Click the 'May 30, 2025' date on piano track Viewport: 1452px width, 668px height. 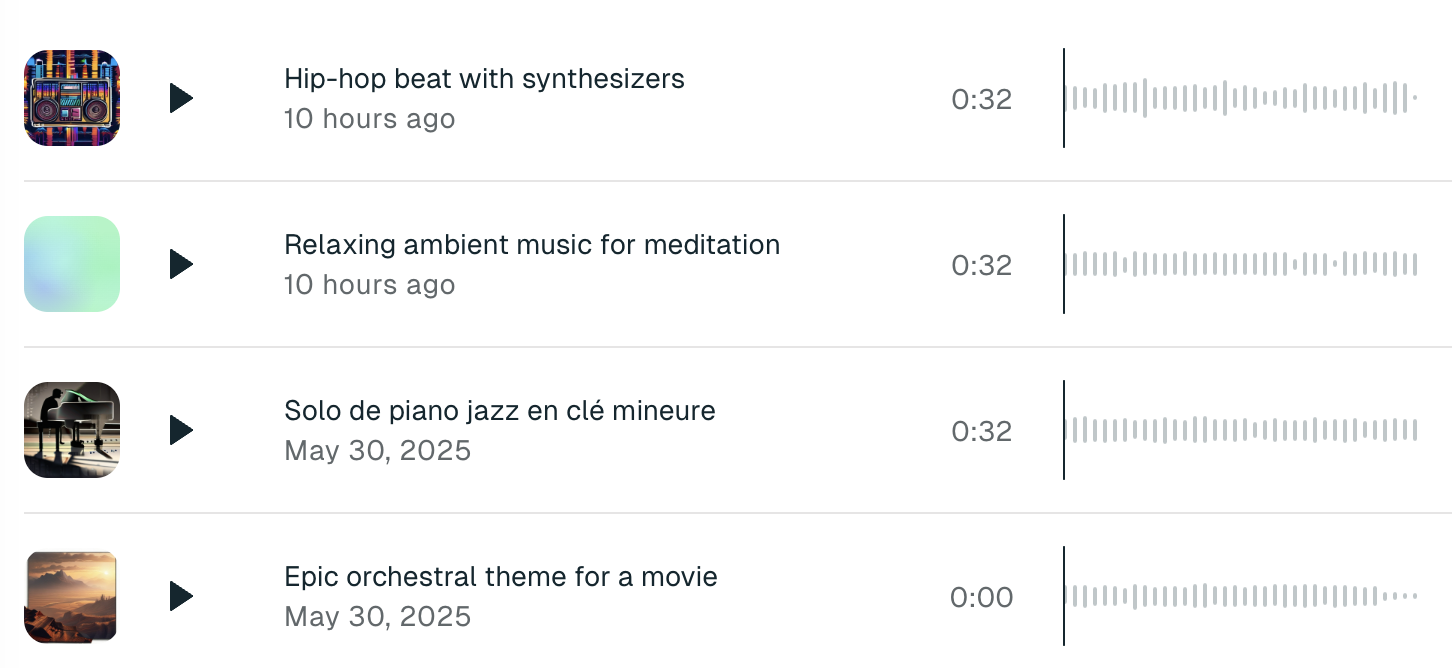click(x=377, y=450)
